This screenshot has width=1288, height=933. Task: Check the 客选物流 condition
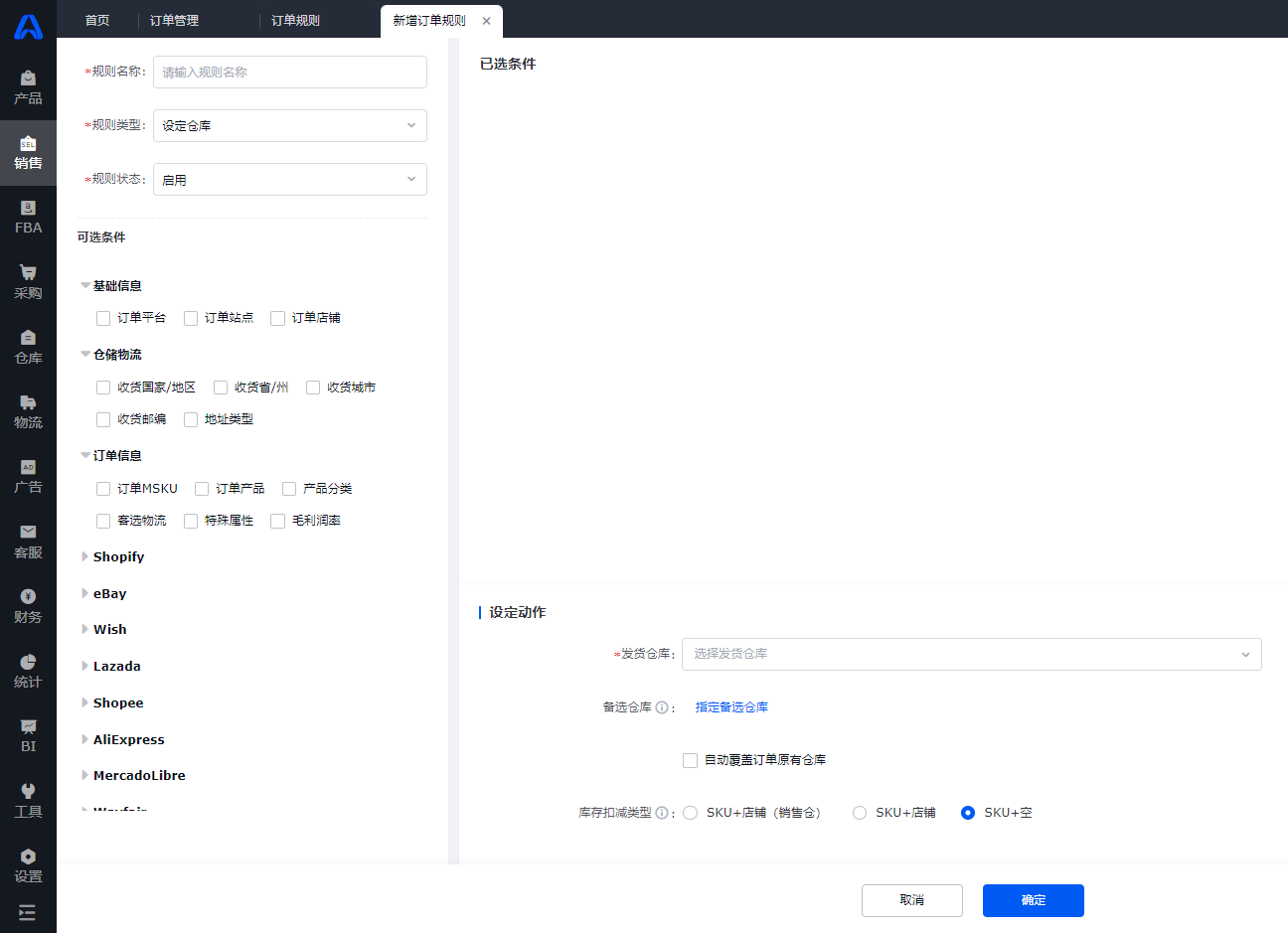click(103, 521)
